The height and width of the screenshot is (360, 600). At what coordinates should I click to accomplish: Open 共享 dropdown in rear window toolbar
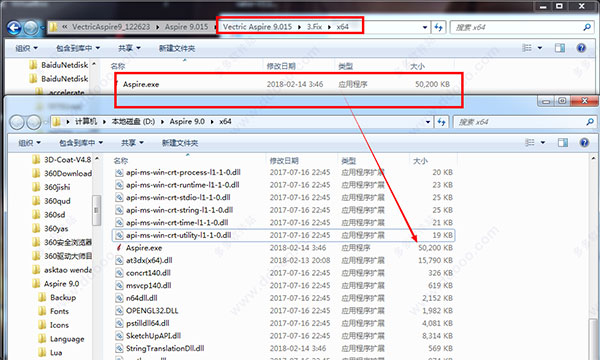click(129, 48)
